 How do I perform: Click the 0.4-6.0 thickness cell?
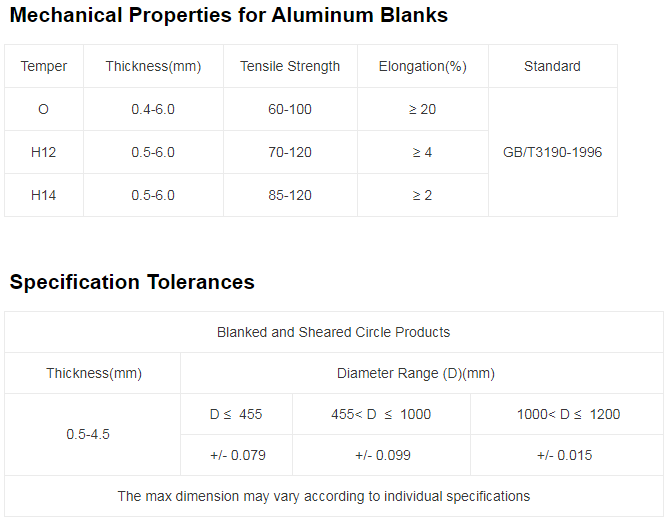(x=153, y=109)
